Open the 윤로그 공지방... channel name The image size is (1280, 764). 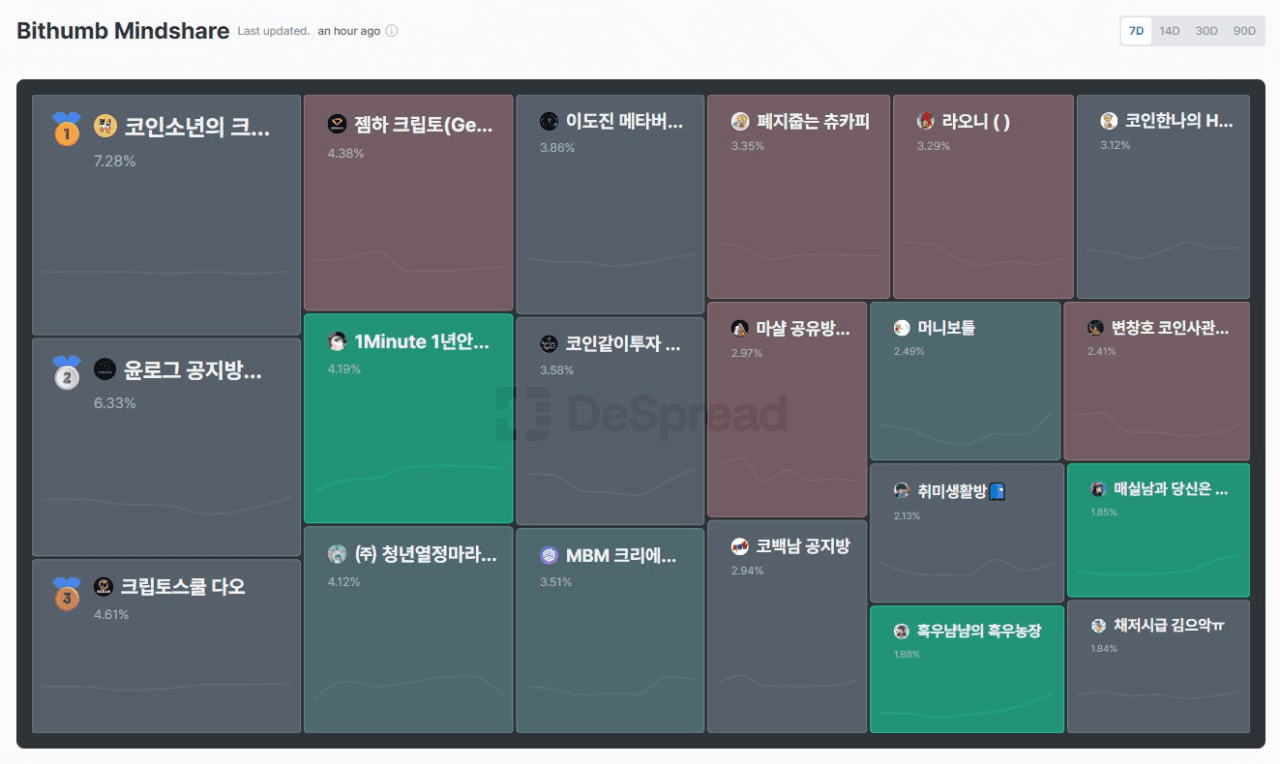coord(193,371)
